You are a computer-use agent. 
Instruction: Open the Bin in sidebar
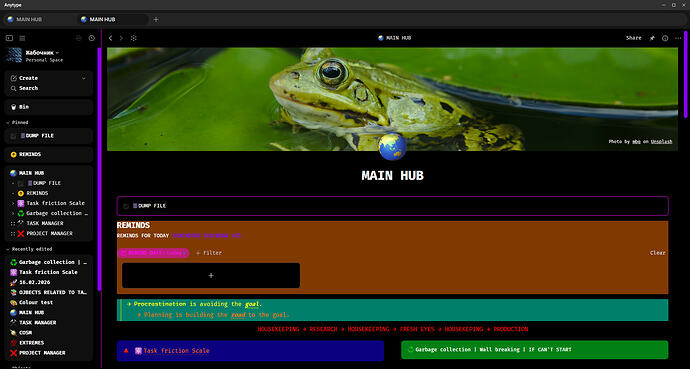click(49, 107)
